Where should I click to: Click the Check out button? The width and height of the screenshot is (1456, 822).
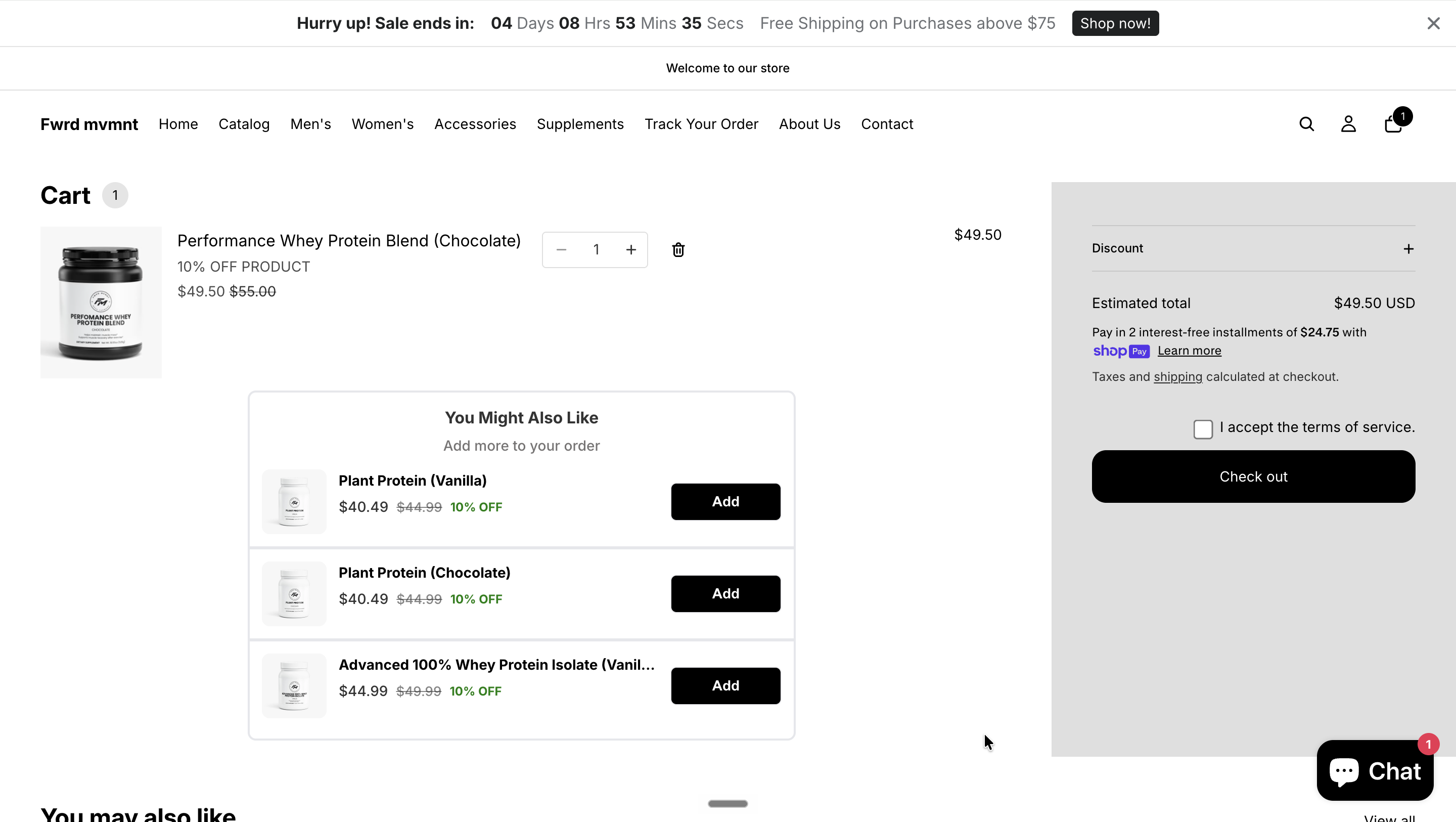(x=1253, y=477)
